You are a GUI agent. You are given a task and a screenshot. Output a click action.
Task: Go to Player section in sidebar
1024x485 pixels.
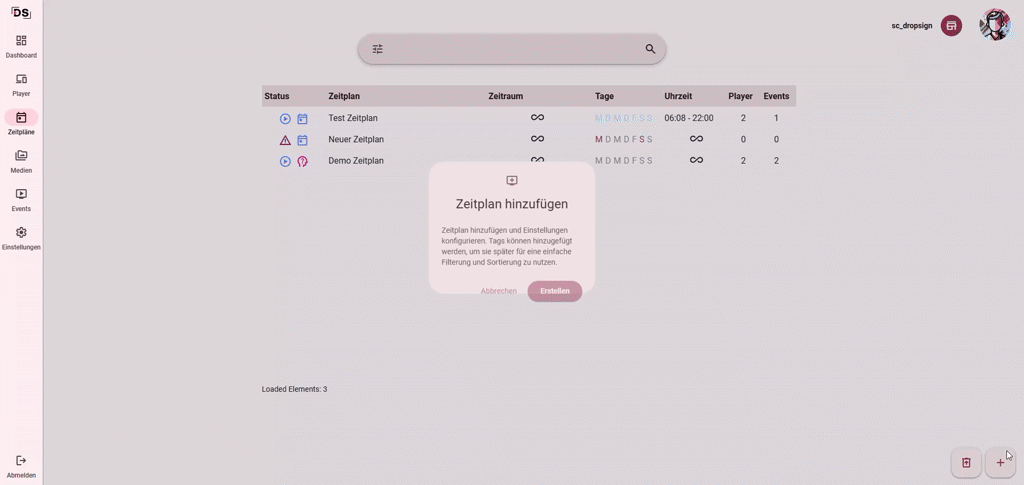point(21,79)
